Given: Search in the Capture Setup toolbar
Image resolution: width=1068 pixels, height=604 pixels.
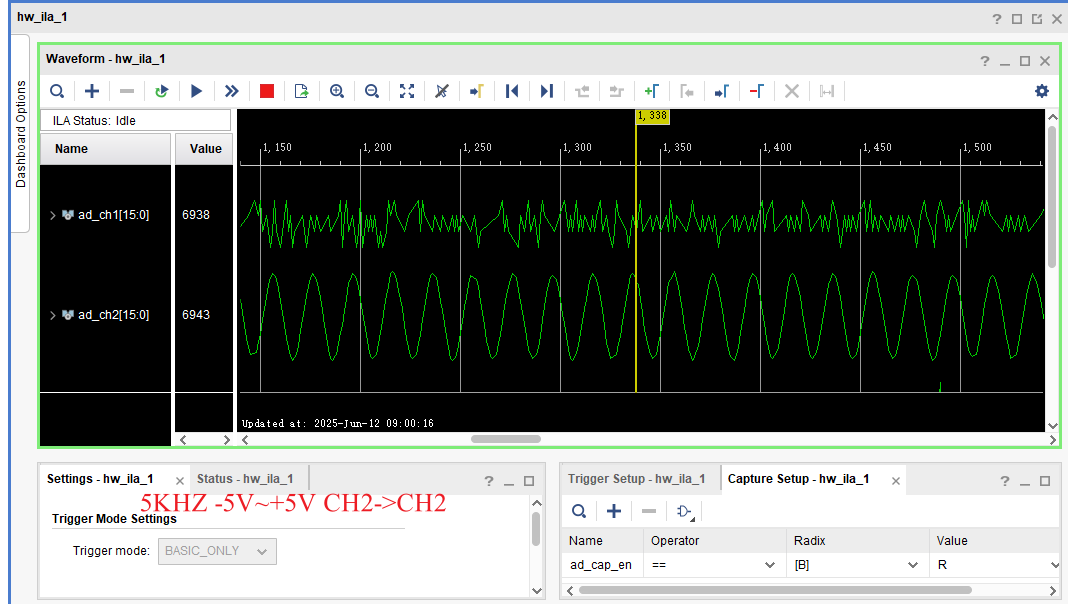Looking at the screenshot, I should tap(579, 511).
